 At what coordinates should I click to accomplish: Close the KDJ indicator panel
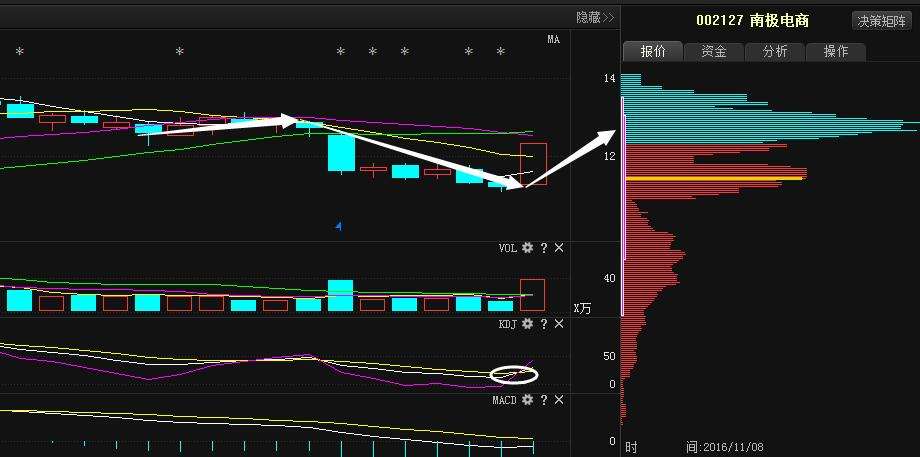(x=559, y=325)
